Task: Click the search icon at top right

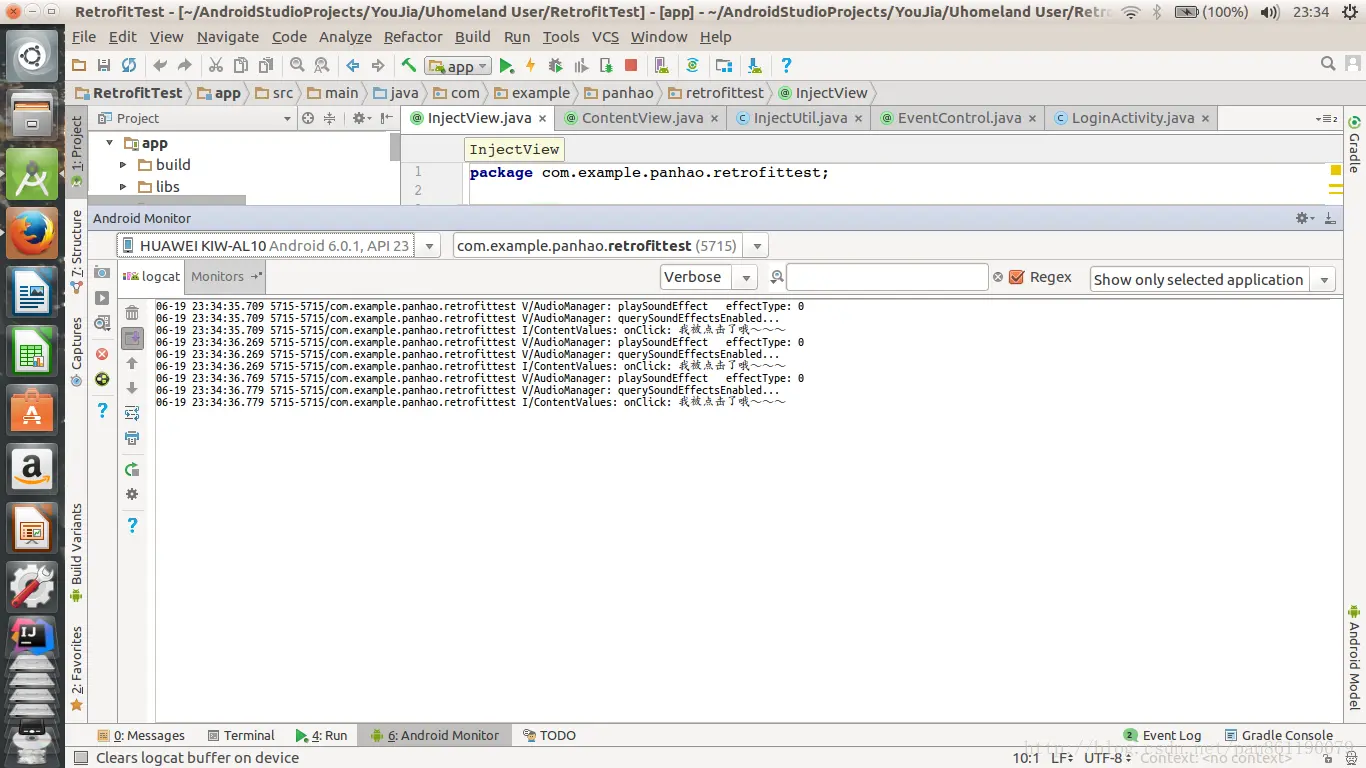Action: [1328, 64]
